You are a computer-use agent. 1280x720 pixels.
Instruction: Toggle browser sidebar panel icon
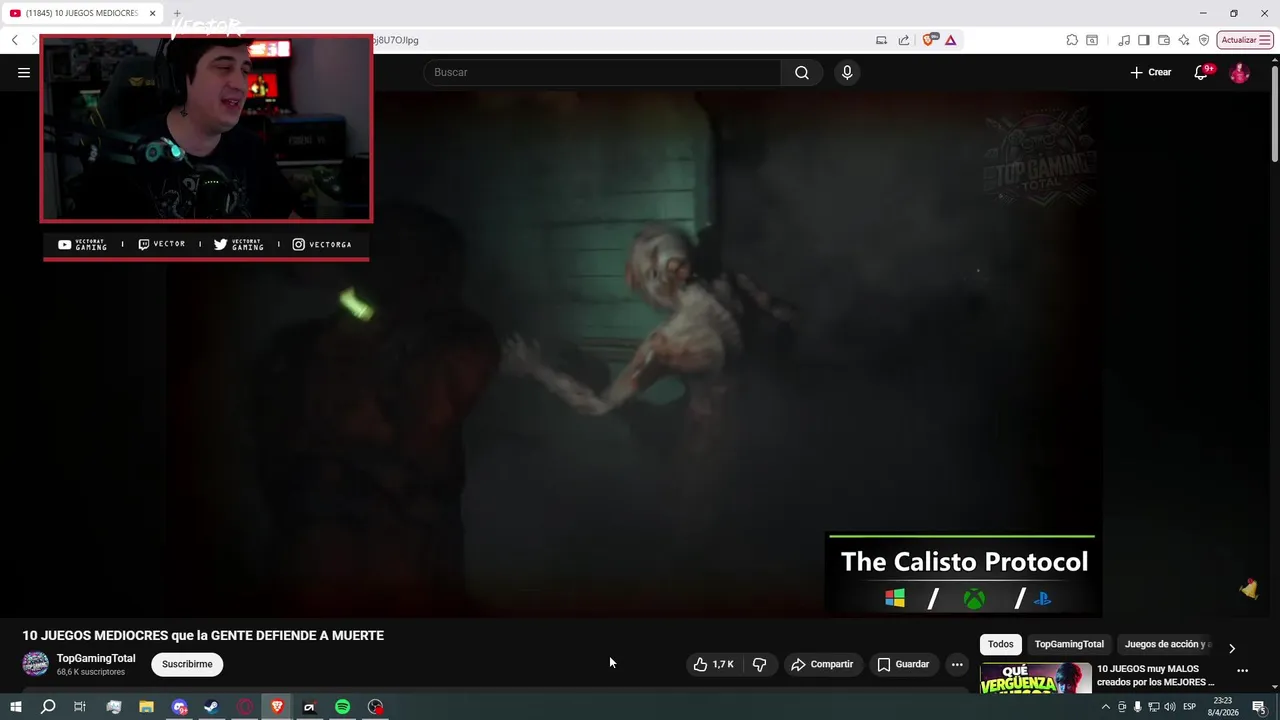[x=1144, y=40]
